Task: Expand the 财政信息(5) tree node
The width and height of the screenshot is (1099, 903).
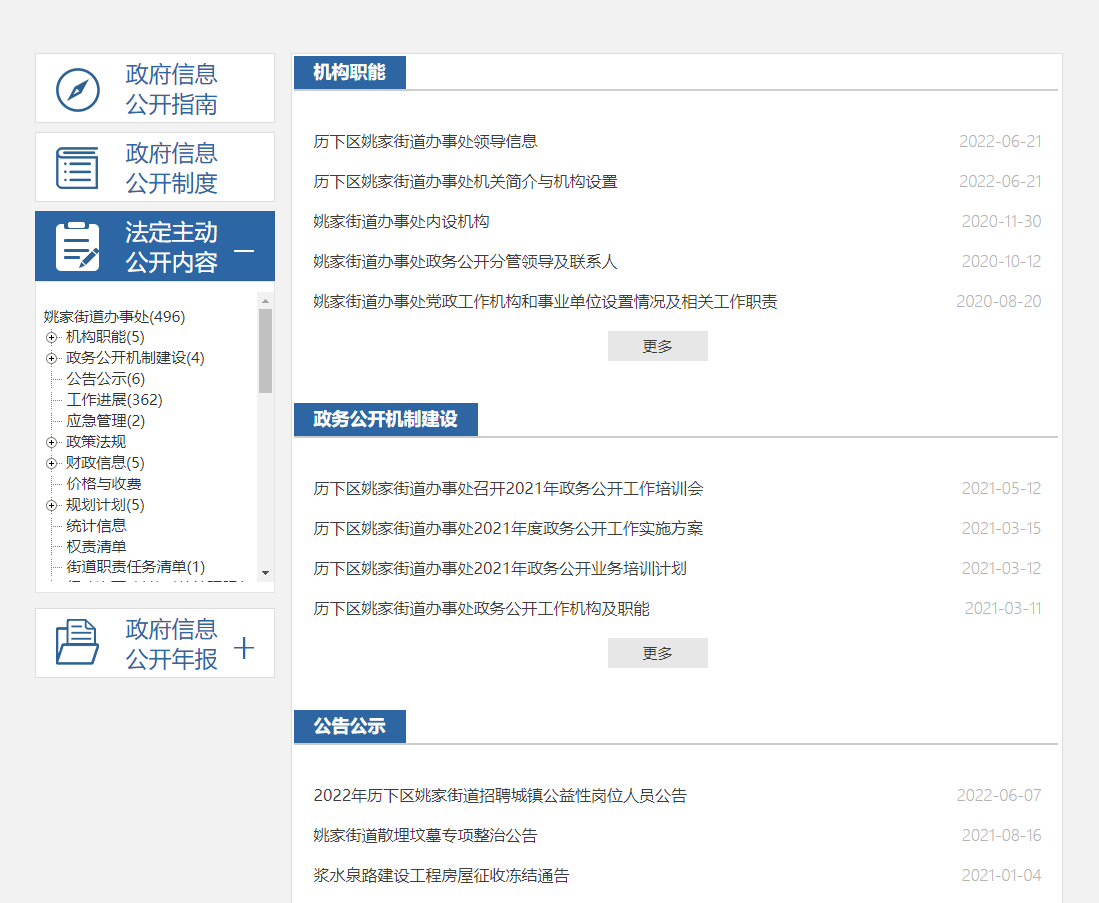Action: coord(51,463)
